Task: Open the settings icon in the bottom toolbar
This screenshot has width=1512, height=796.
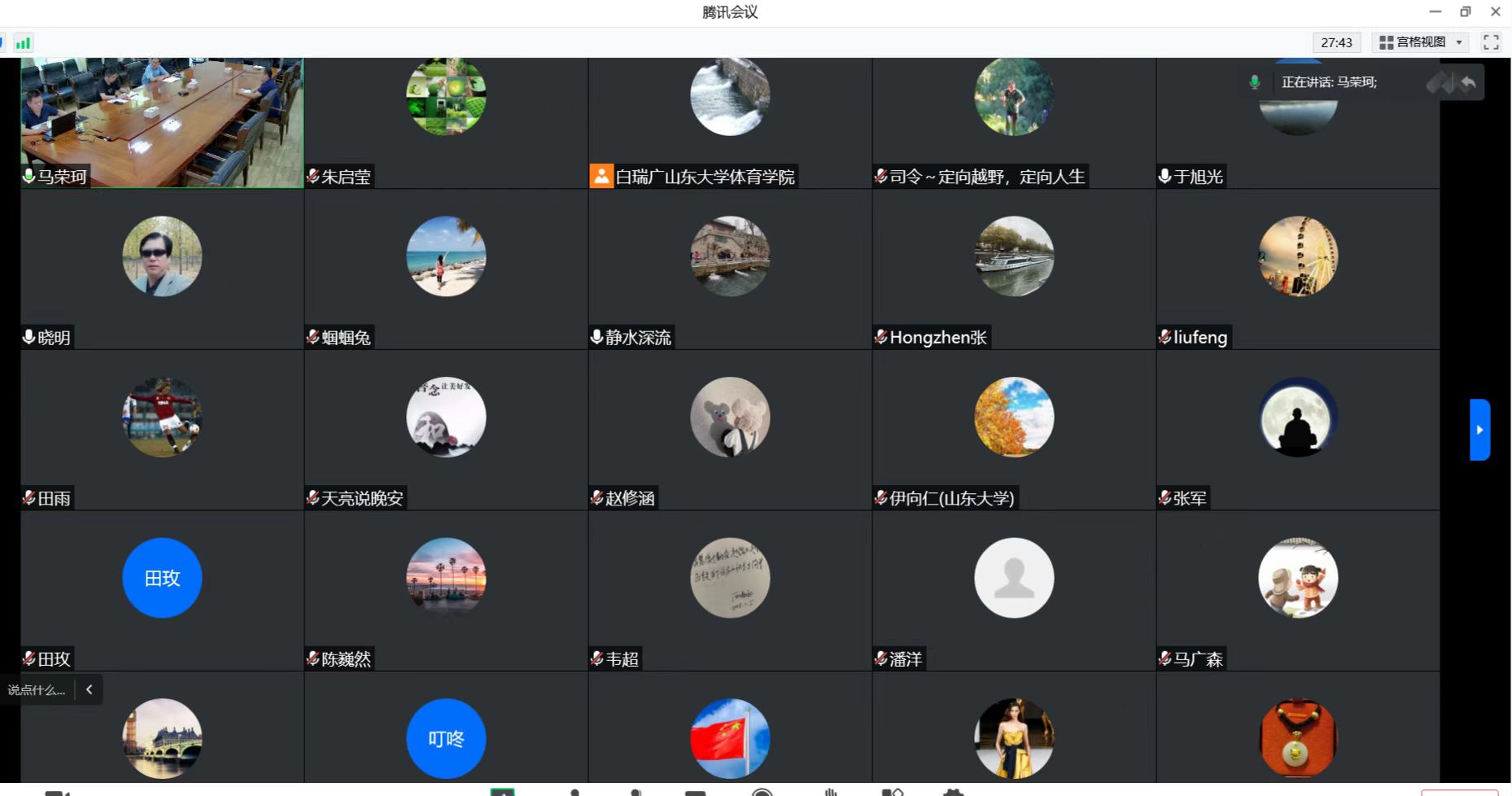Action: pos(954,791)
